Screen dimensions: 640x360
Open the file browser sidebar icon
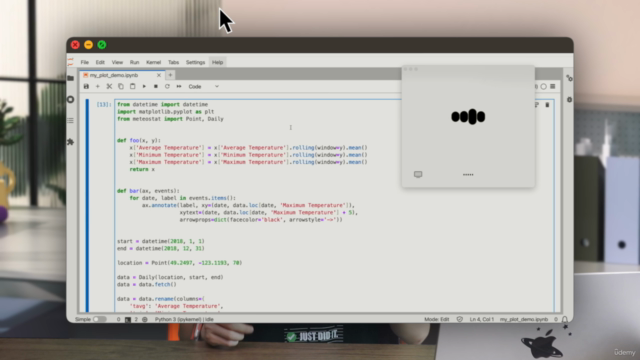71,78
